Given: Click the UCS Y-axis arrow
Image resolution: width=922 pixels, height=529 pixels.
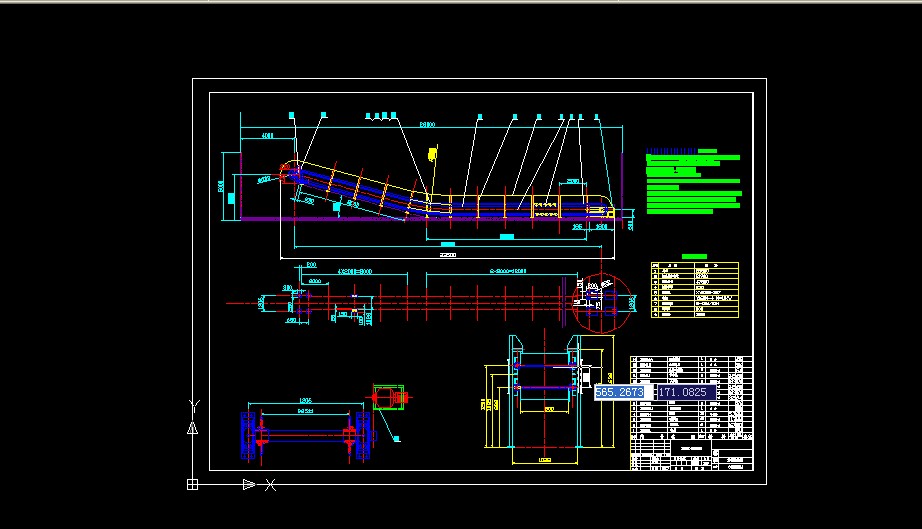Looking at the screenshot, I should coord(193,426).
